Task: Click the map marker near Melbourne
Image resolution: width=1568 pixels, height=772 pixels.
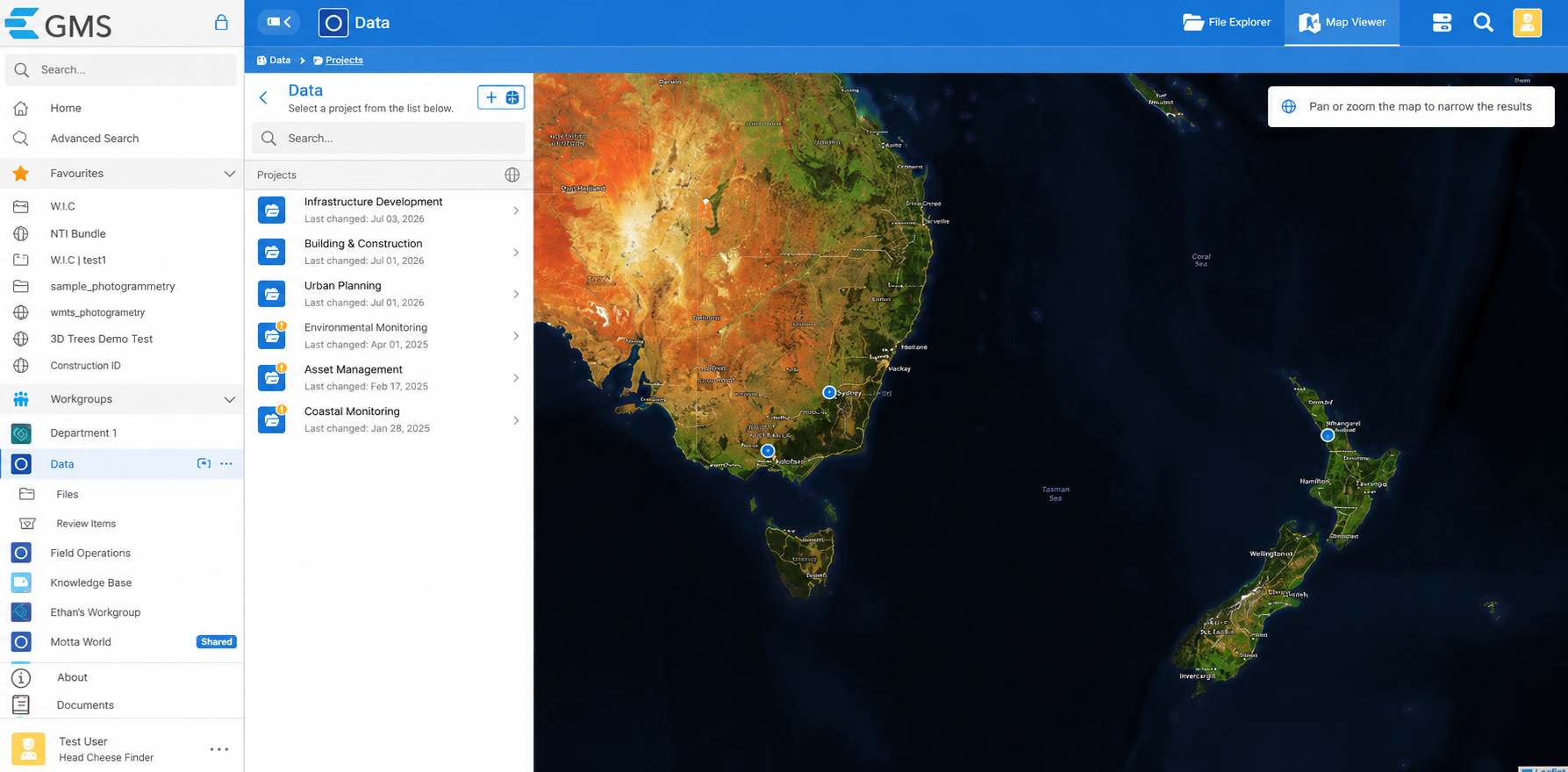Action: pos(768,451)
